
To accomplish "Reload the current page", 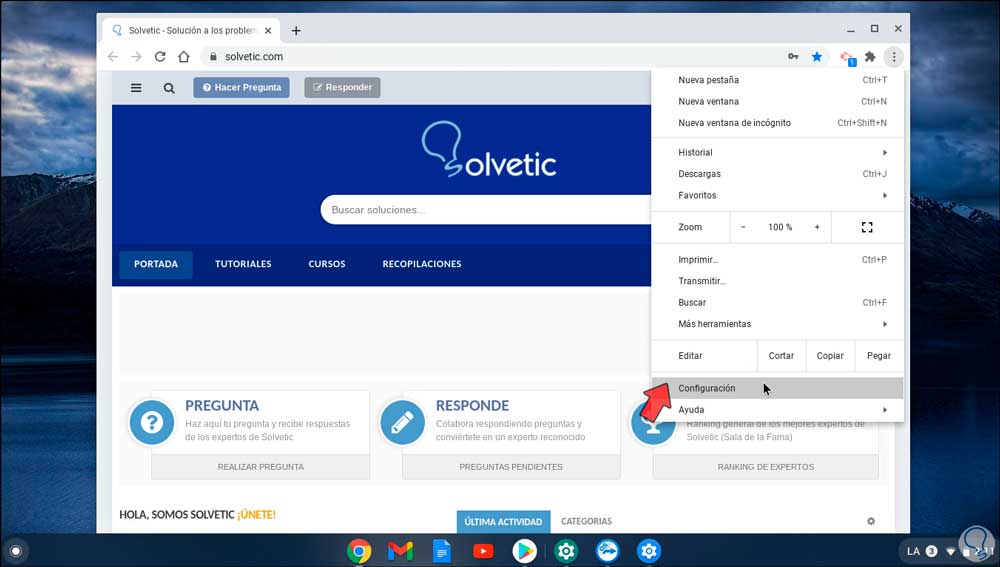I will point(160,57).
